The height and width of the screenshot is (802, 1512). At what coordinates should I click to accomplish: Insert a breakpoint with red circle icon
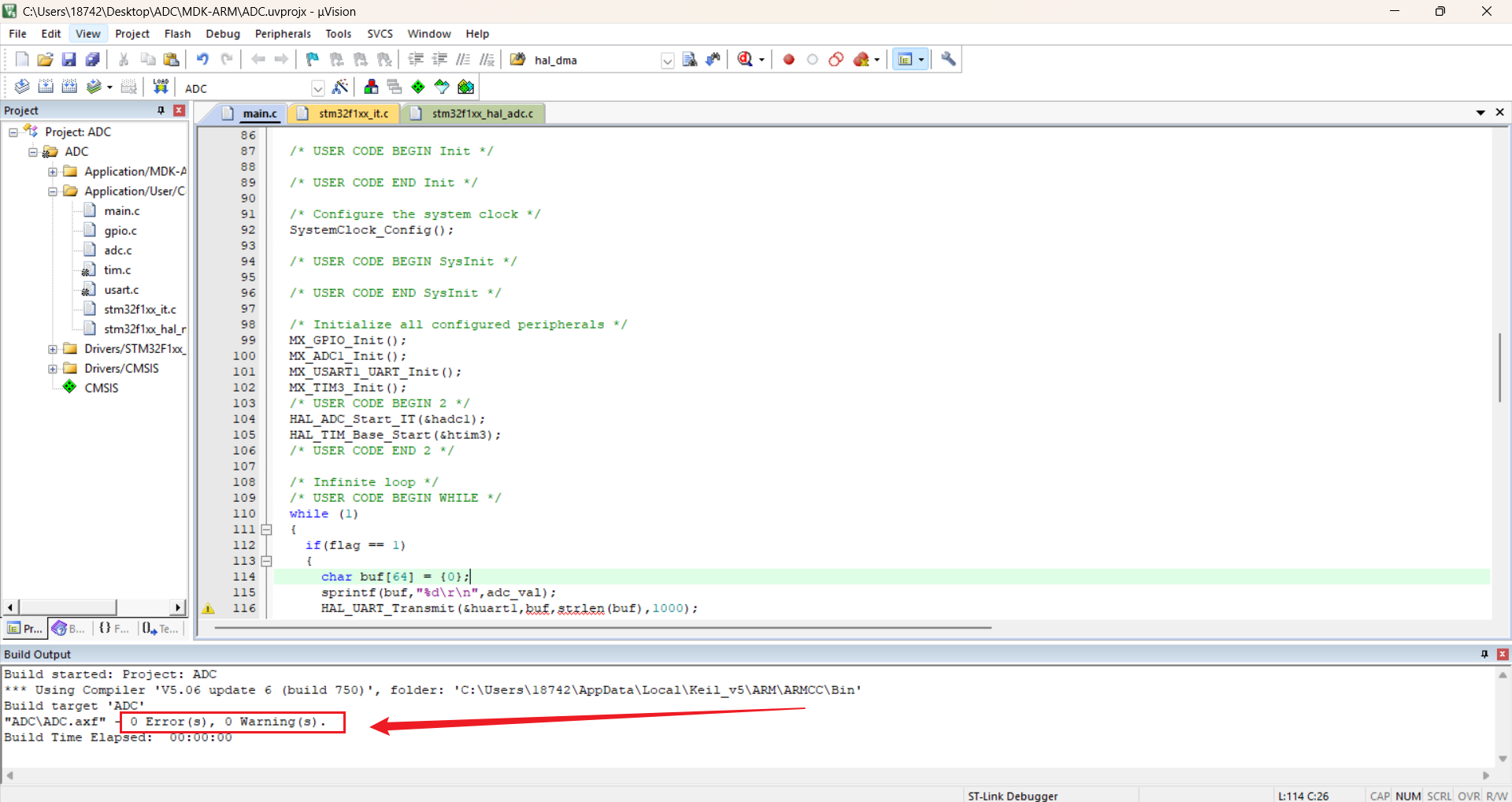click(788, 59)
